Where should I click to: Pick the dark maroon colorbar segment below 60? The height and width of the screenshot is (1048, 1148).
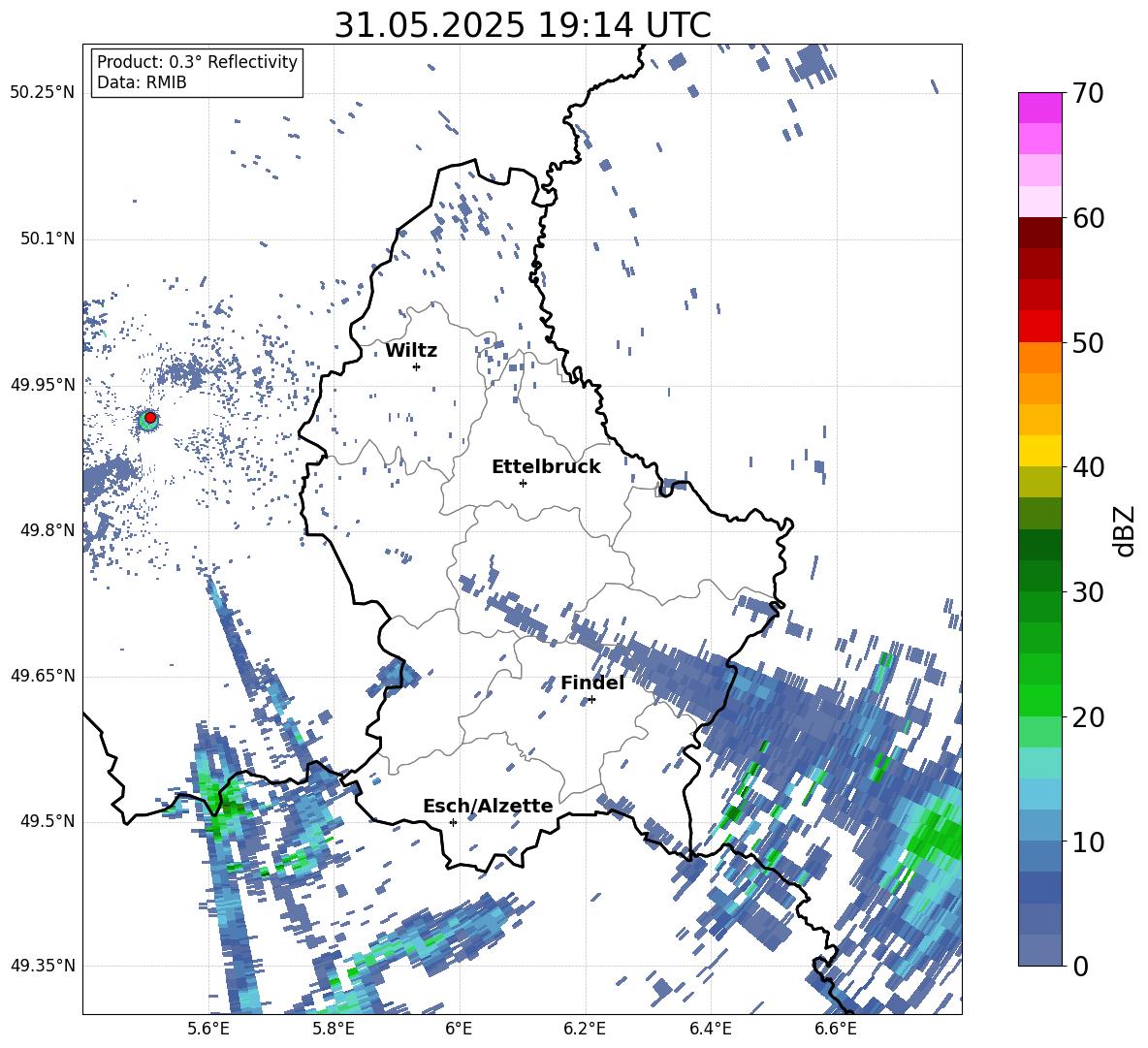(1039, 233)
